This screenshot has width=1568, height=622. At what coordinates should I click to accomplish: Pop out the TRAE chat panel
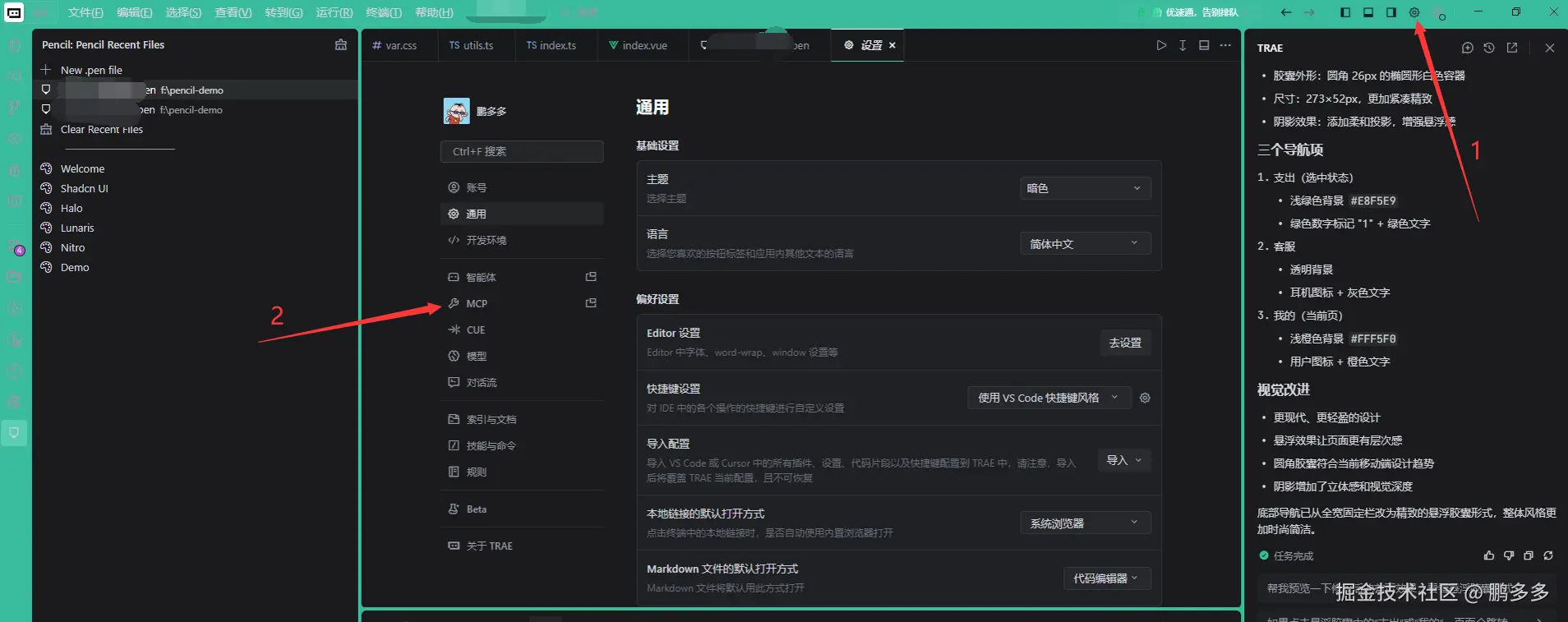1512,48
